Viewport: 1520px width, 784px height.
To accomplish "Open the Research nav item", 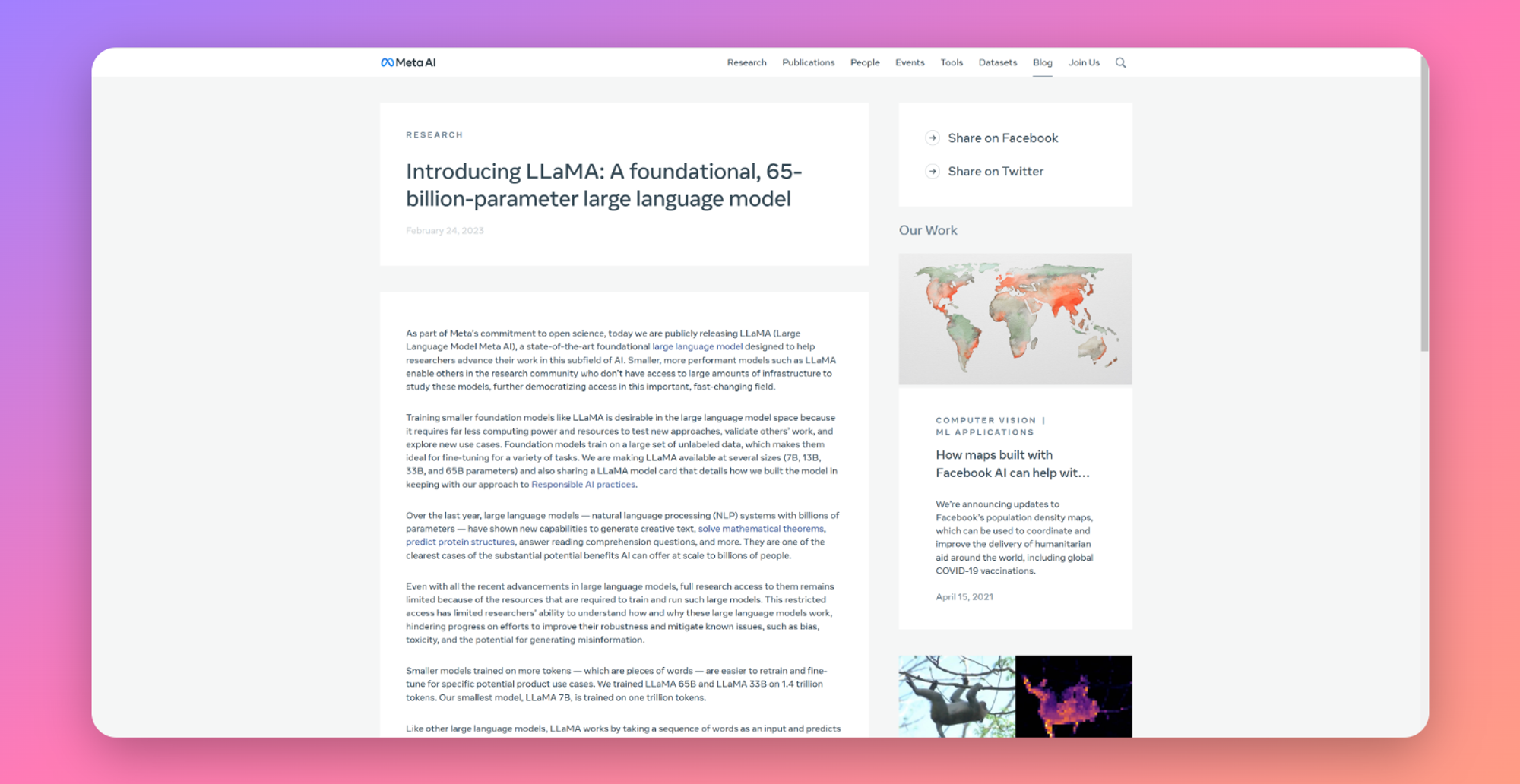I will pyautogui.click(x=746, y=62).
